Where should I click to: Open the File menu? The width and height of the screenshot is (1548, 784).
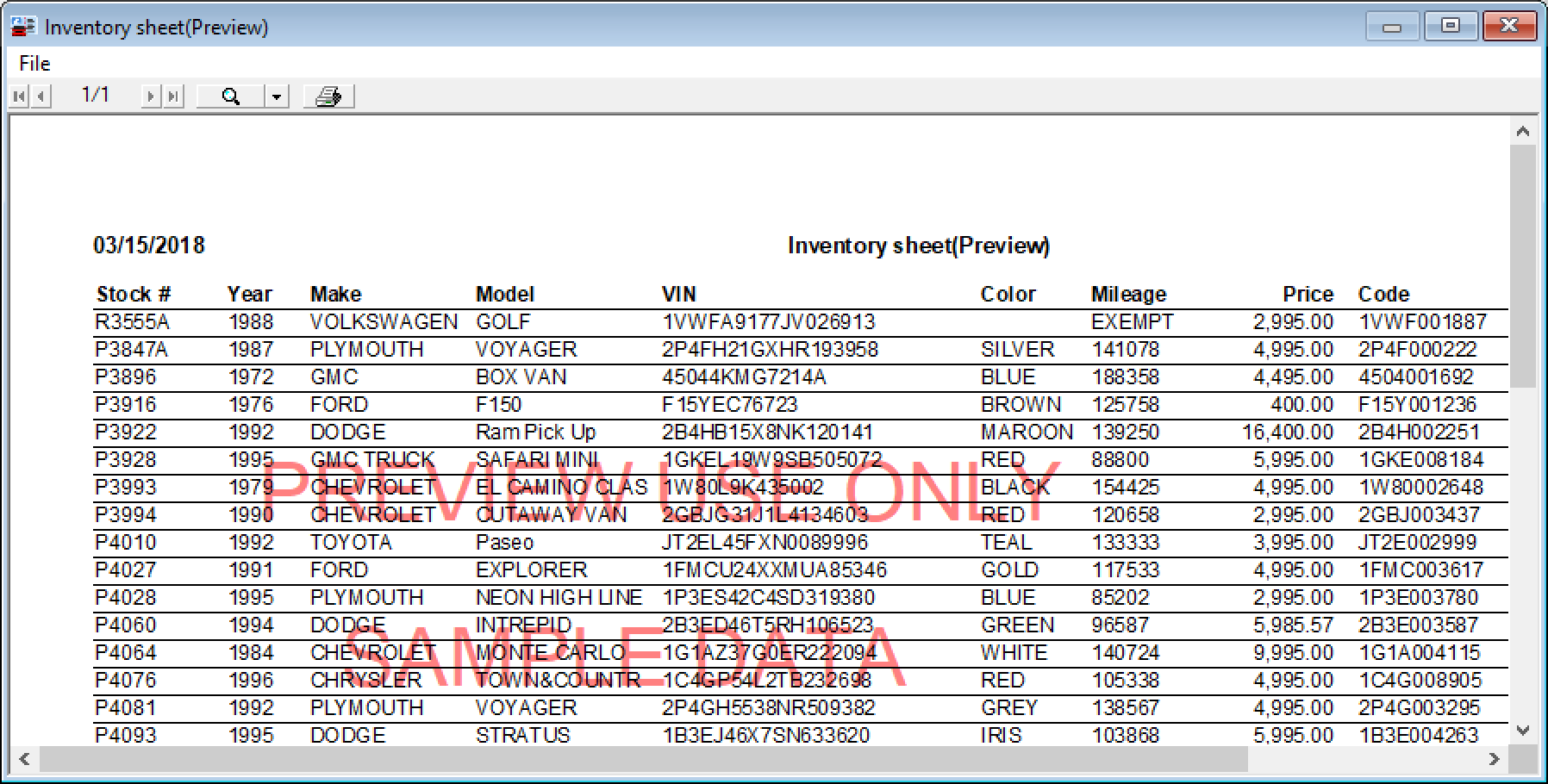(34, 64)
